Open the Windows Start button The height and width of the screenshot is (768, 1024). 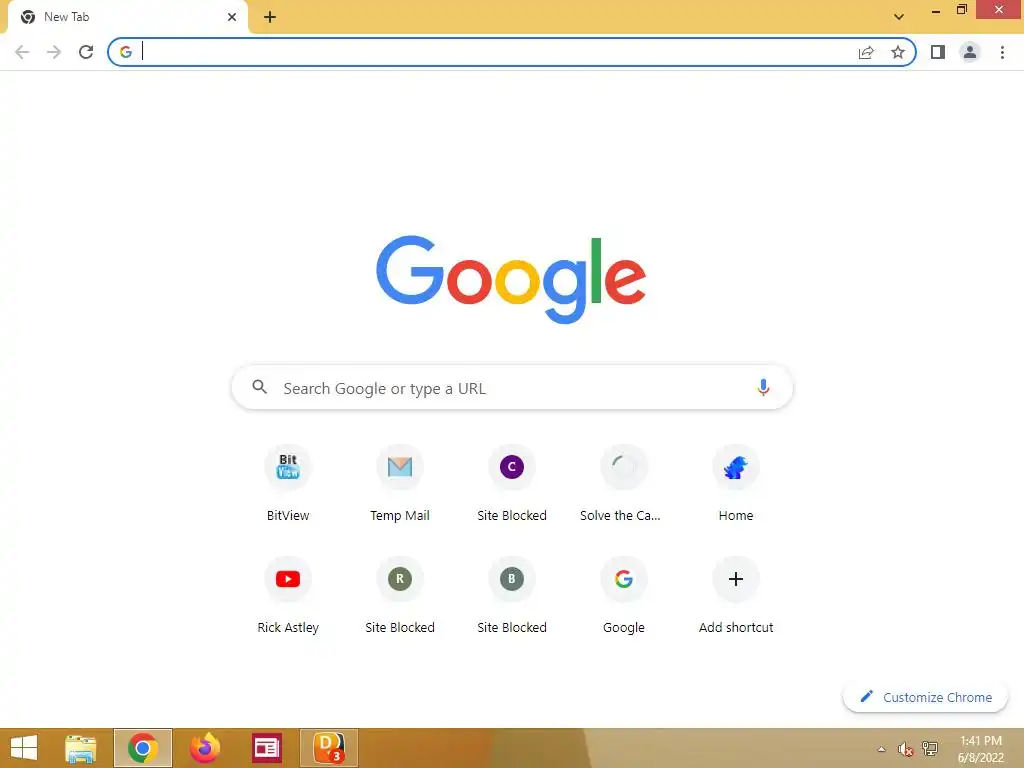pyautogui.click(x=24, y=748)
